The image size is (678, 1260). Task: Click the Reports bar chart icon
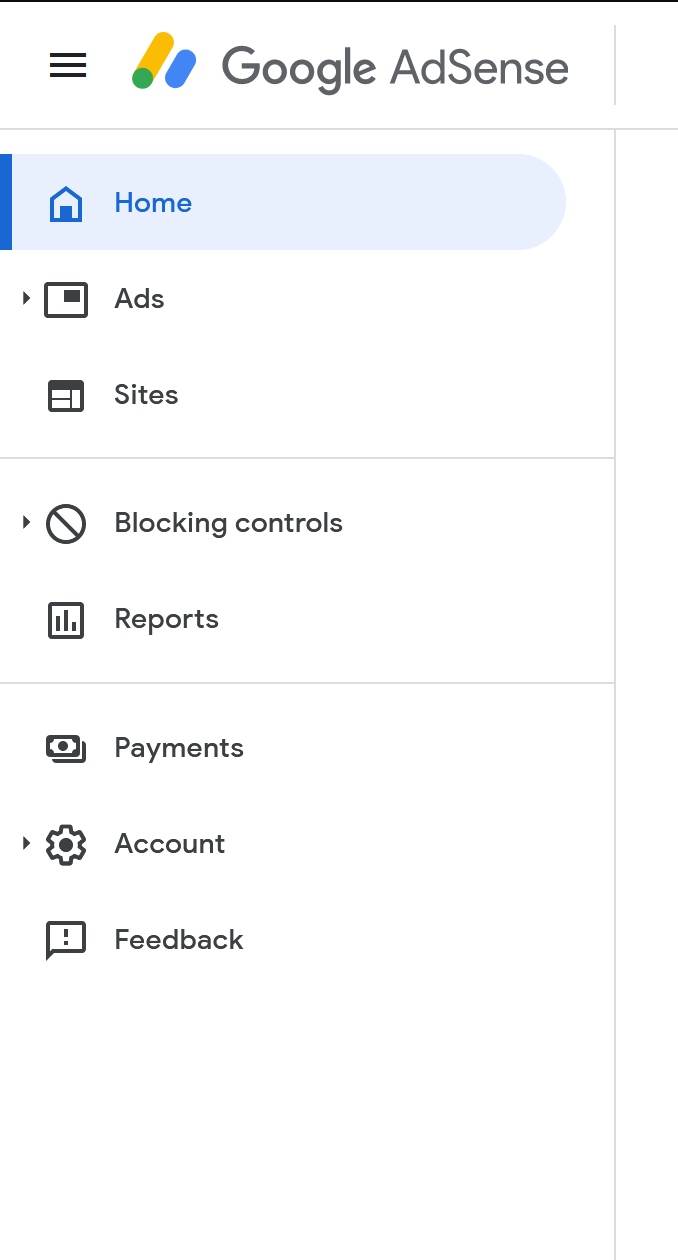(x=66, y=620)
